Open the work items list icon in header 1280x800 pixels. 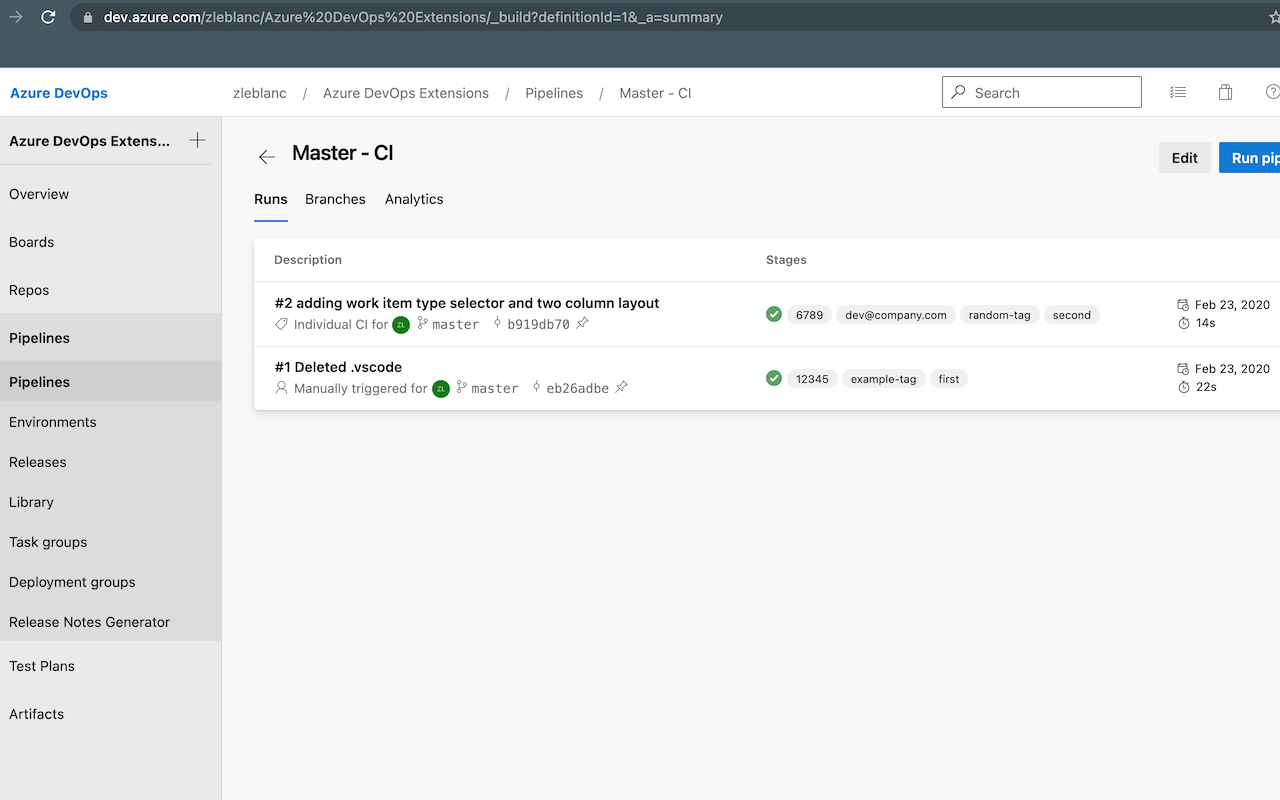pos(1178,92)
